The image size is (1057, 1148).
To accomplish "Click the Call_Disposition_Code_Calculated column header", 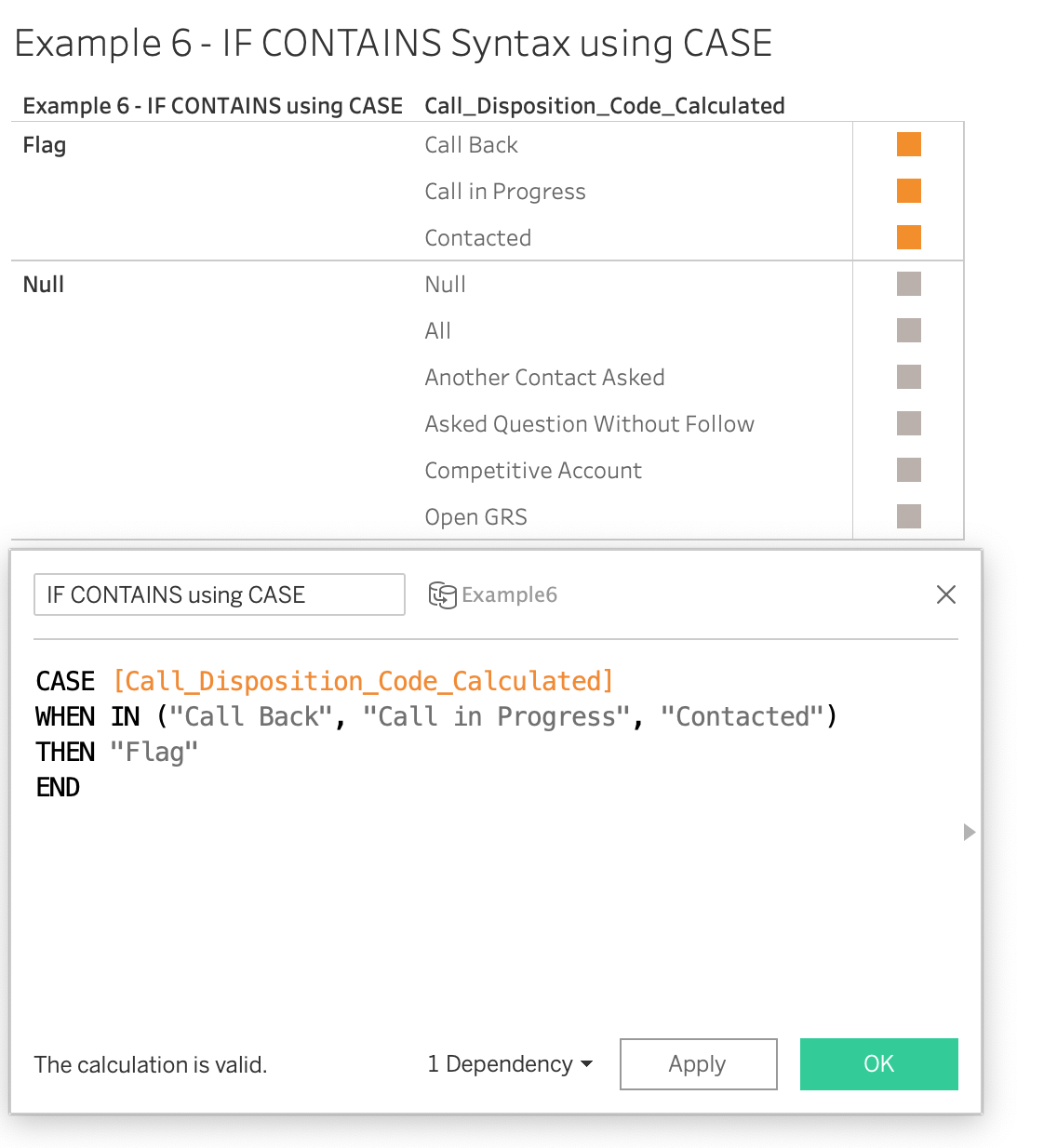I will point(604,106).
